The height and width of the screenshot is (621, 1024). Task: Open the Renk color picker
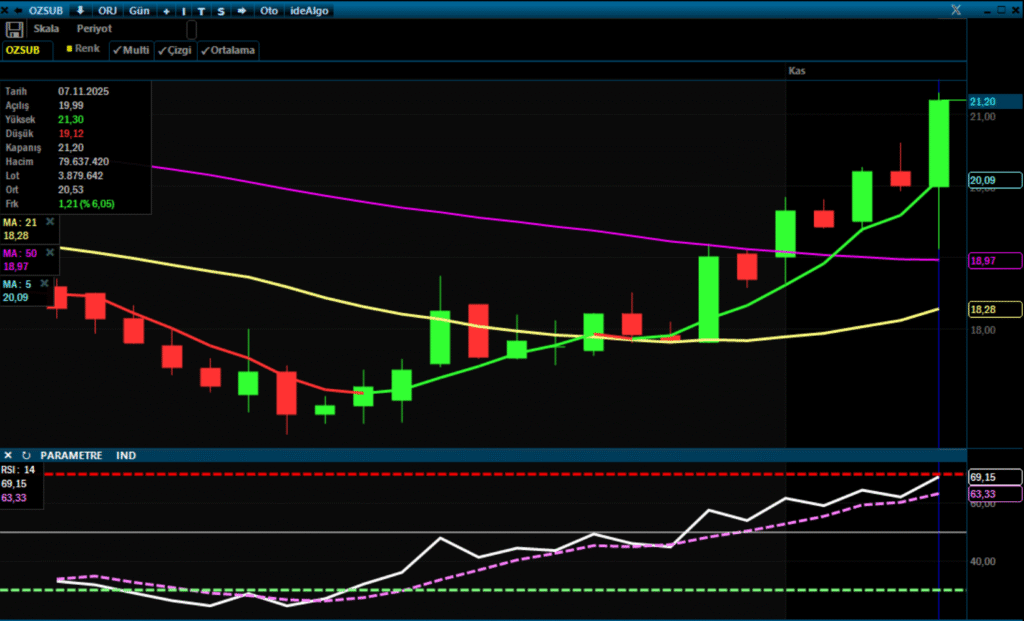pos(82,49)
